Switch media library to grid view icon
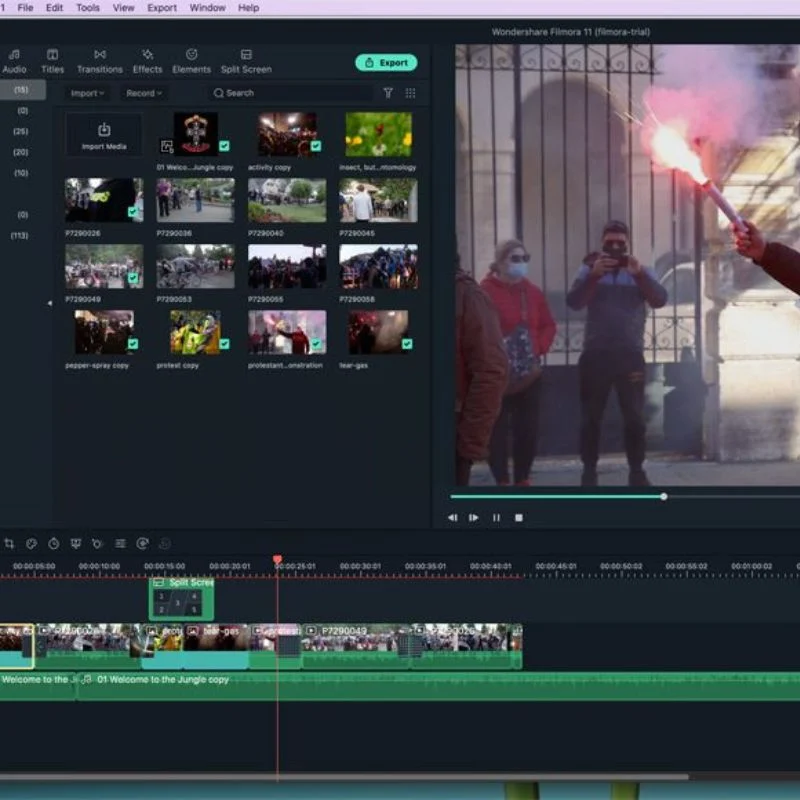The width and height of the screenshot is (800, 800). [410, 93]
